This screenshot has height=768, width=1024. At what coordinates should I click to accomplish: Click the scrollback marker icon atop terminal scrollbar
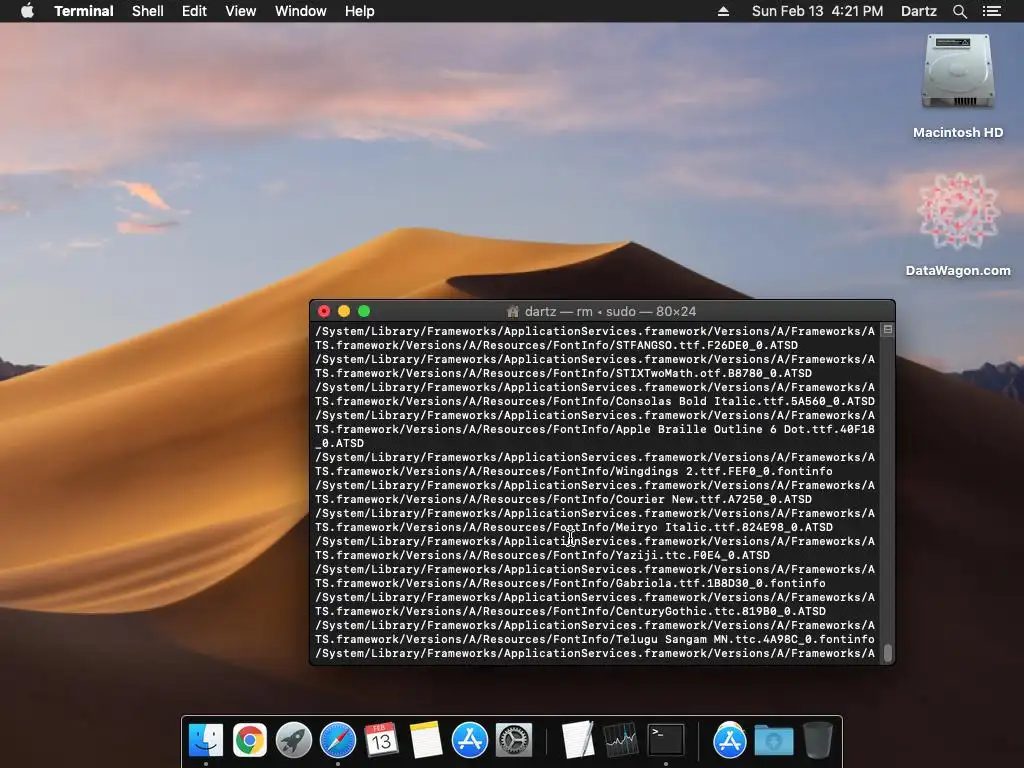(888, 330)
